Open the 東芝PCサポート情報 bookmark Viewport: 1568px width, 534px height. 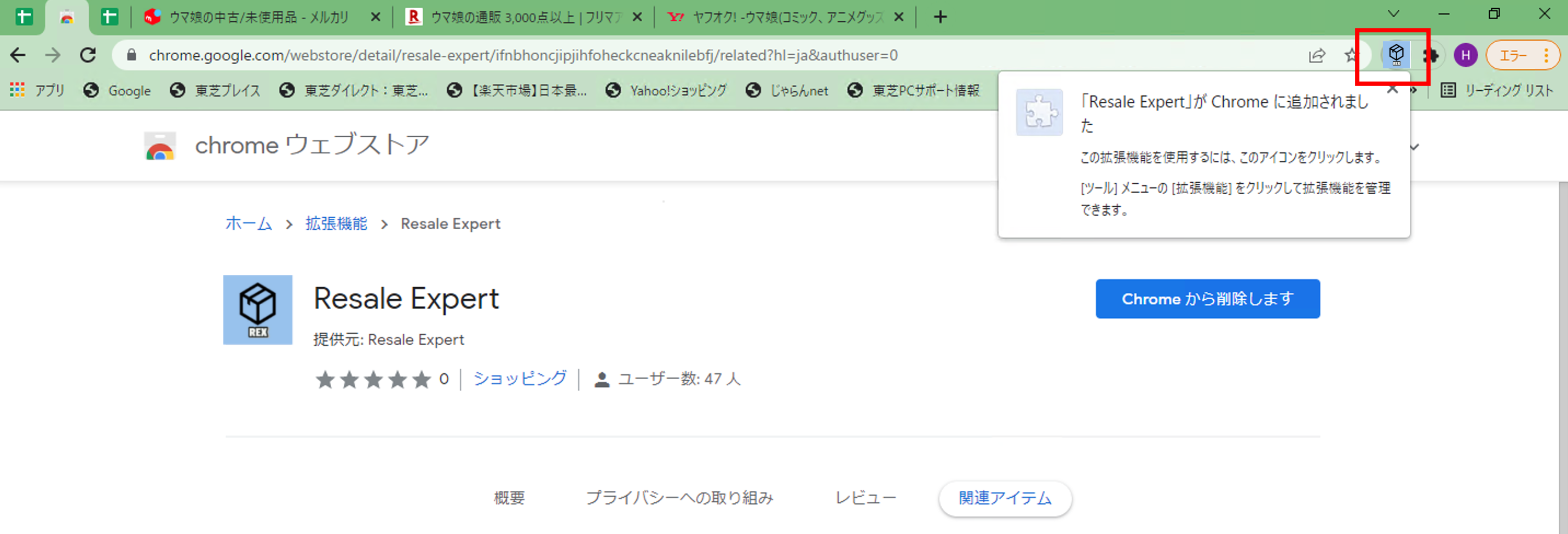point(914,91)
